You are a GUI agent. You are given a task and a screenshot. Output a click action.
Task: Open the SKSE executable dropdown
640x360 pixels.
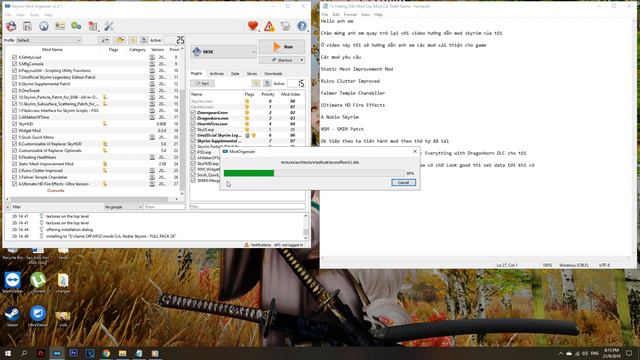224,51
